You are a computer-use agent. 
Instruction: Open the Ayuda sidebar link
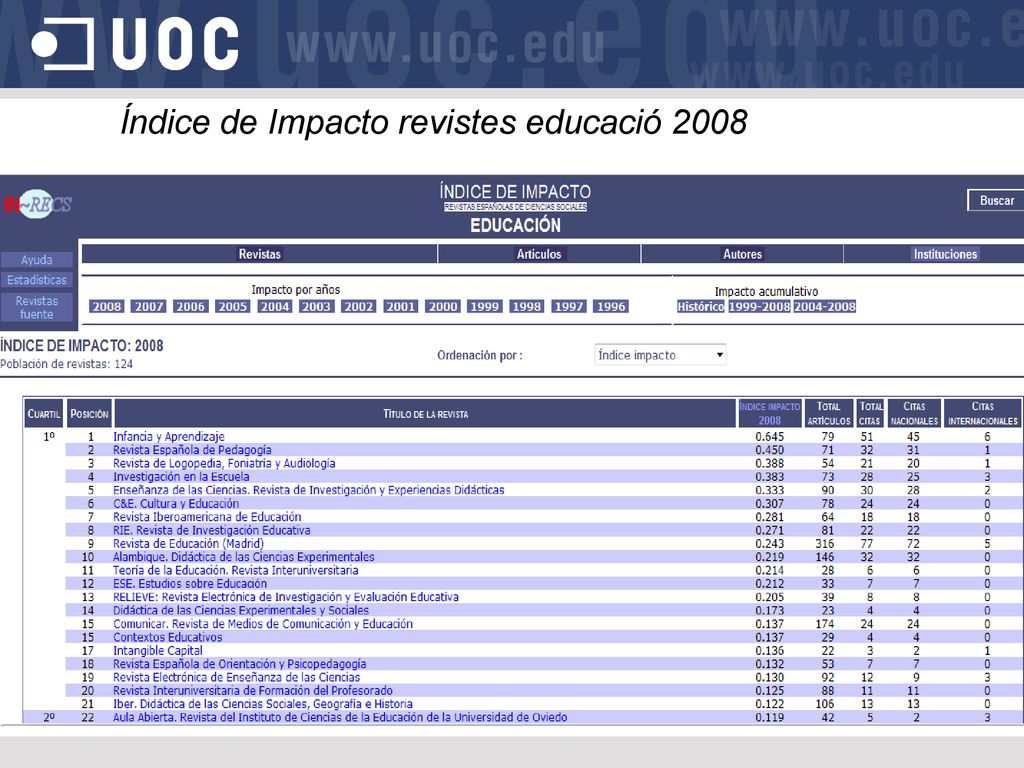[x=37, y=260]
